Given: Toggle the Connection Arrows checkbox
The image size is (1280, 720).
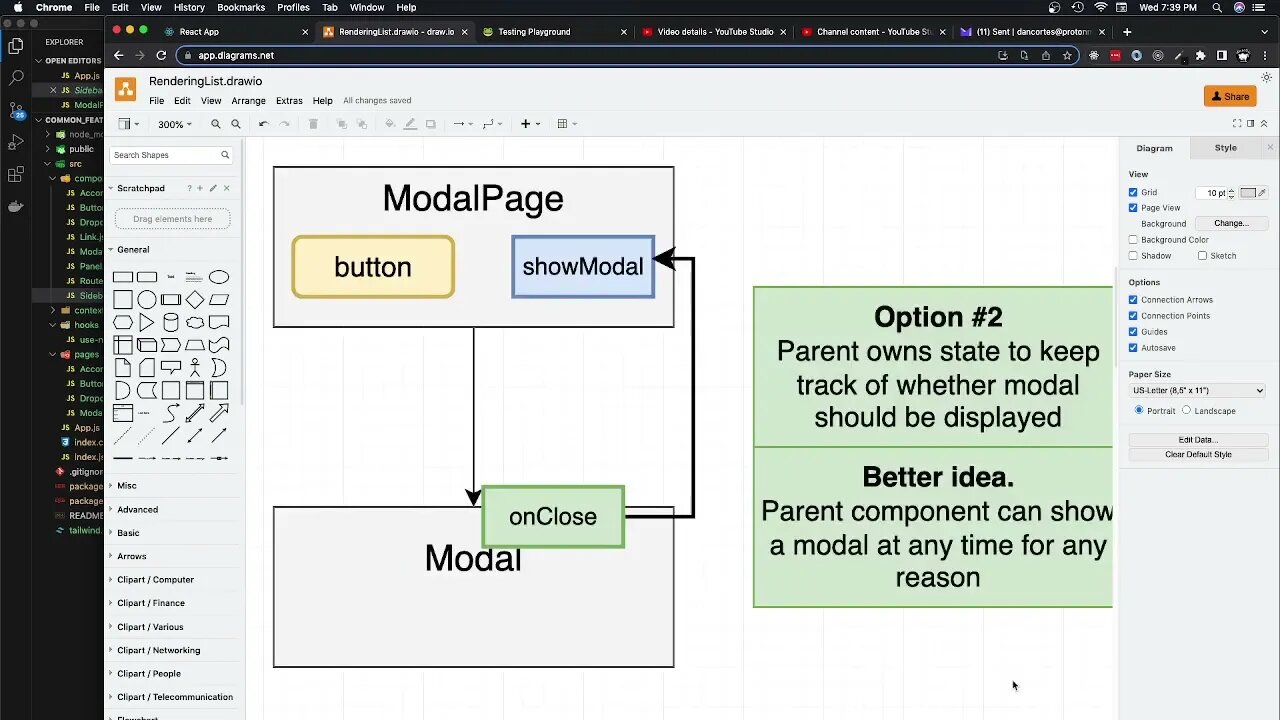Looking at the screenshot, I should pyautogui.click(x=1133, y=300).
